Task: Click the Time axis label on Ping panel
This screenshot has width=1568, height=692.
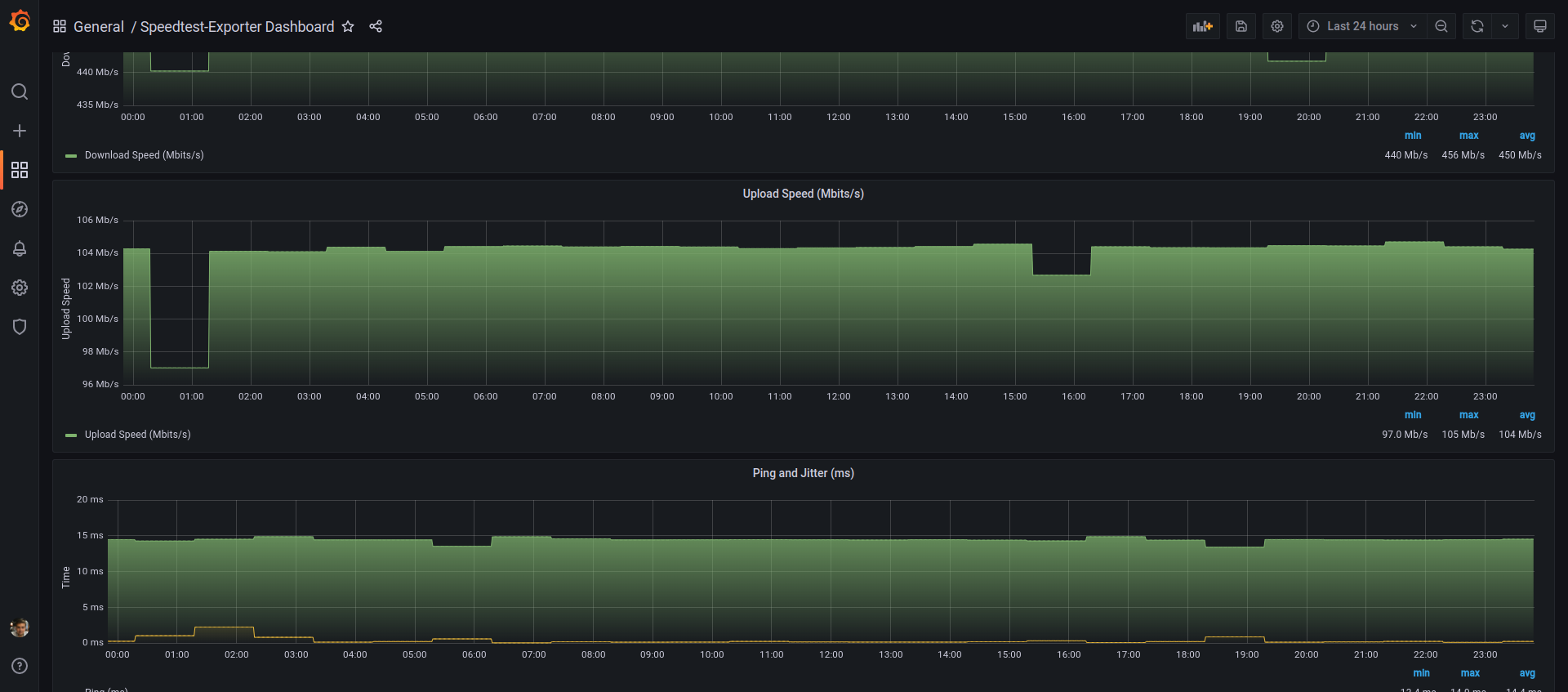Action: click(66, 577)
